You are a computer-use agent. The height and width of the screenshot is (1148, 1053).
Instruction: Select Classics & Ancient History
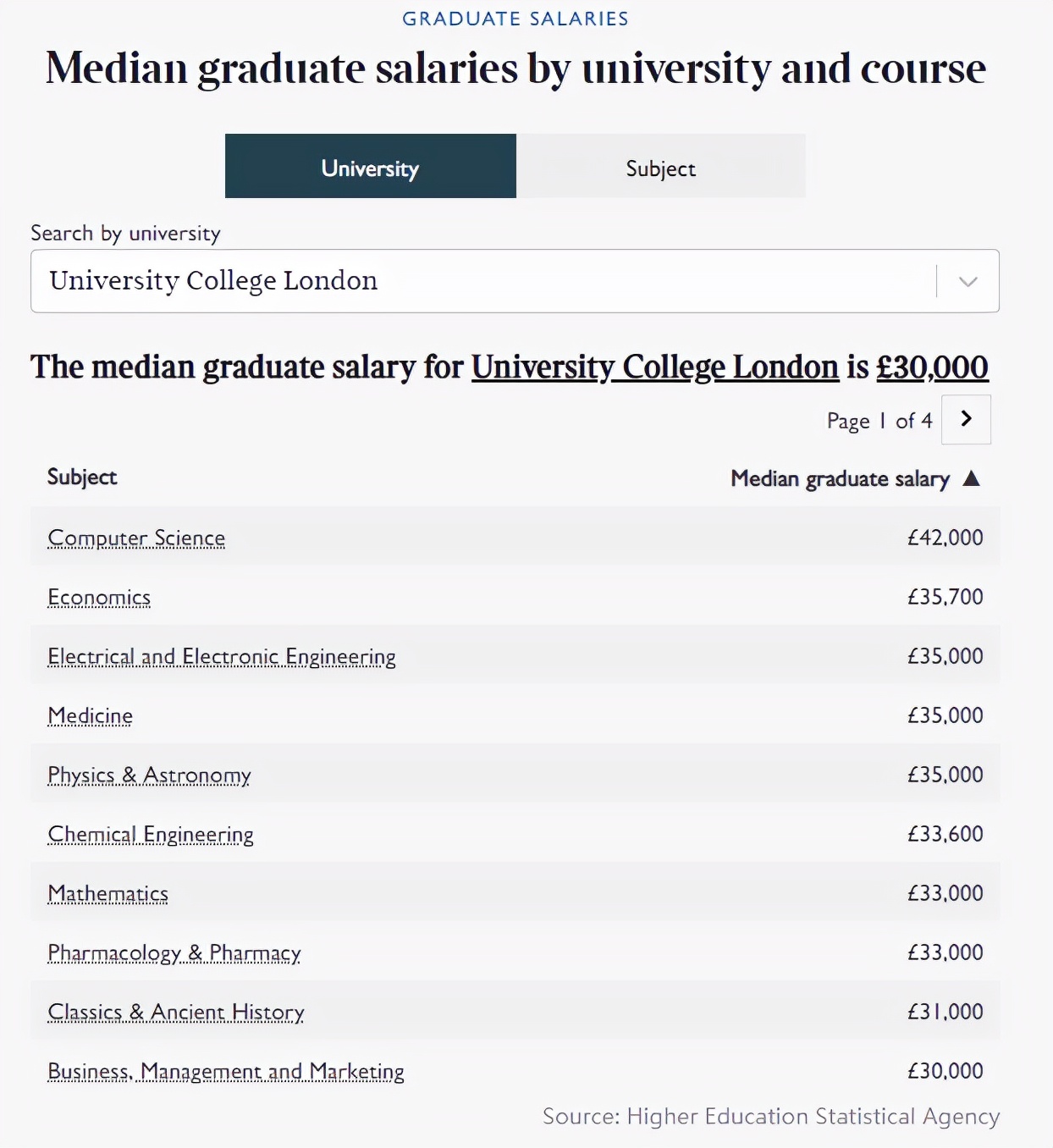pos(175,1012)
